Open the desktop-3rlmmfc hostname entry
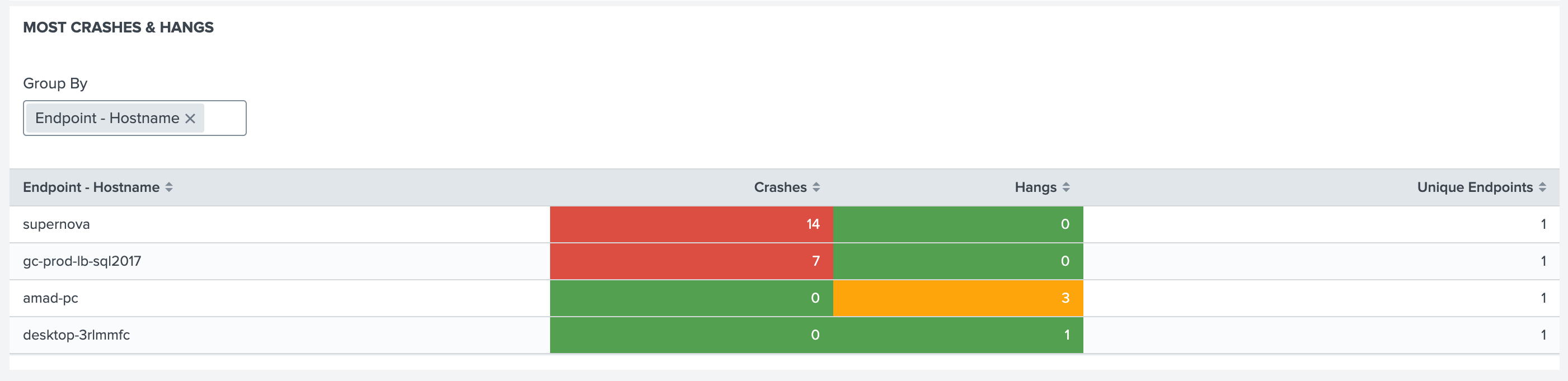 (77, 335)
